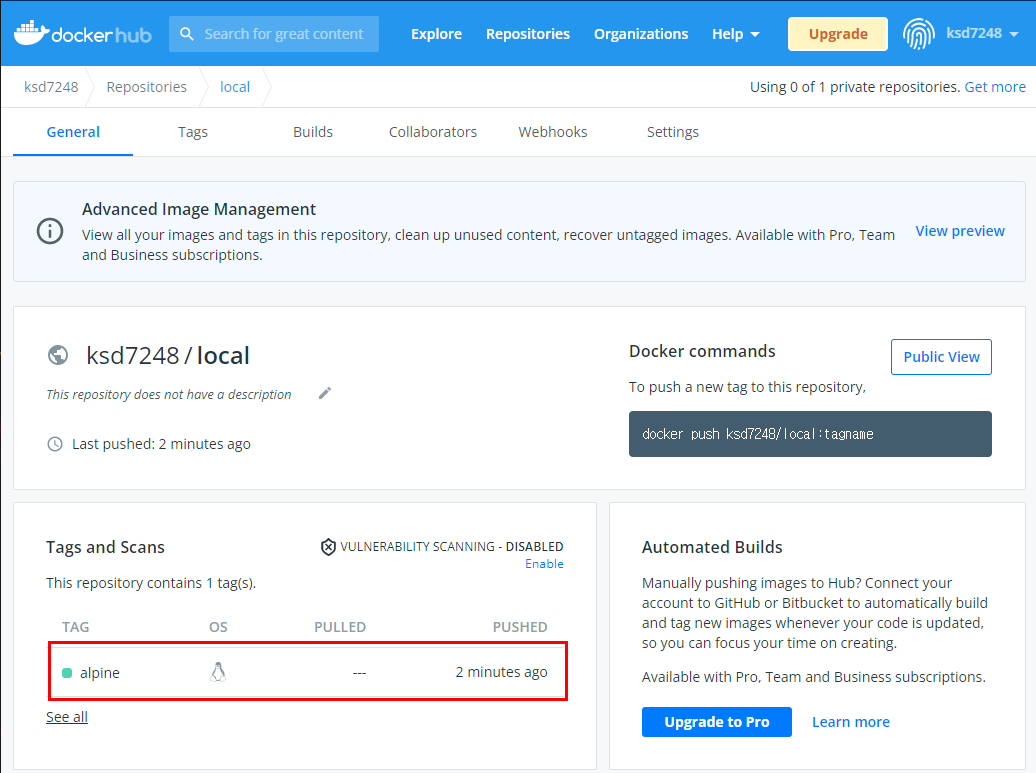Edit description with the pencil icon
Viewport: 1036px width, 773px height.
(x=324, y=393)
